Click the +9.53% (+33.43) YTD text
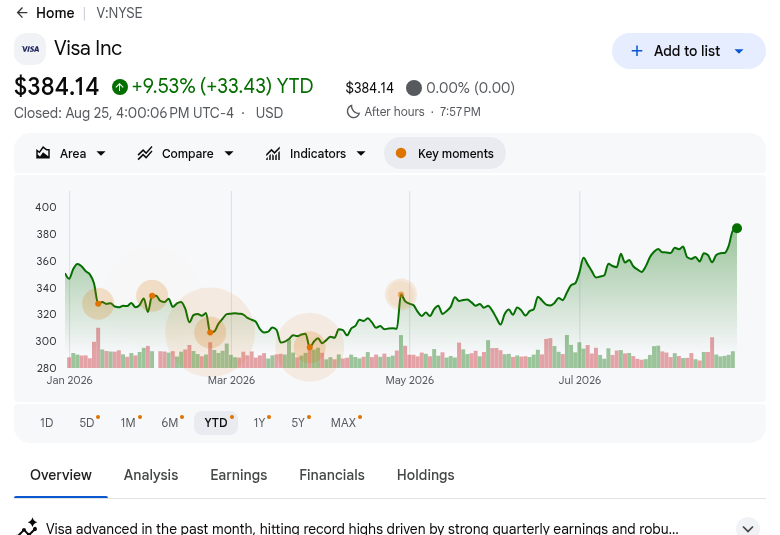 [222, 86]
